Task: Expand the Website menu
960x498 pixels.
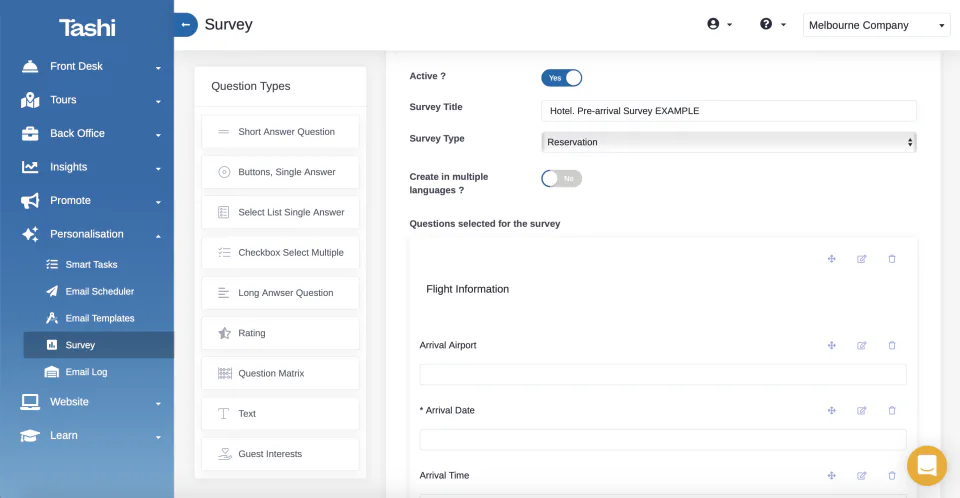Action: click(158, 404)
